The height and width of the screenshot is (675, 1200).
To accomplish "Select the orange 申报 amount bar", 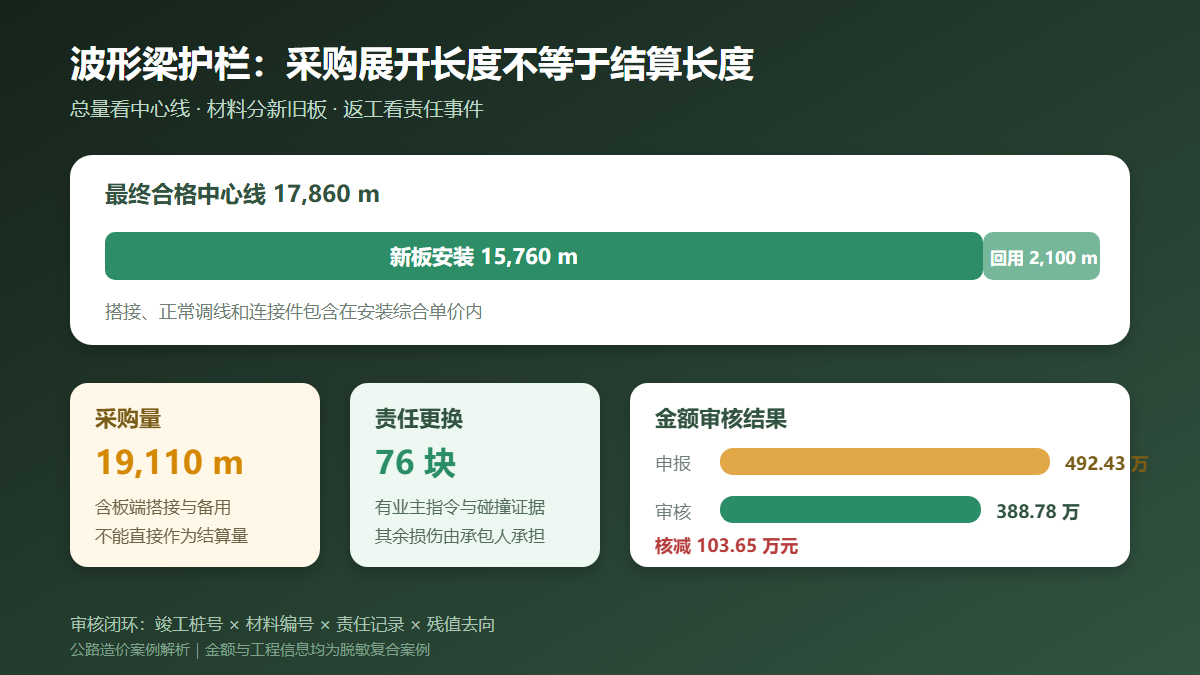I will 885,462.
